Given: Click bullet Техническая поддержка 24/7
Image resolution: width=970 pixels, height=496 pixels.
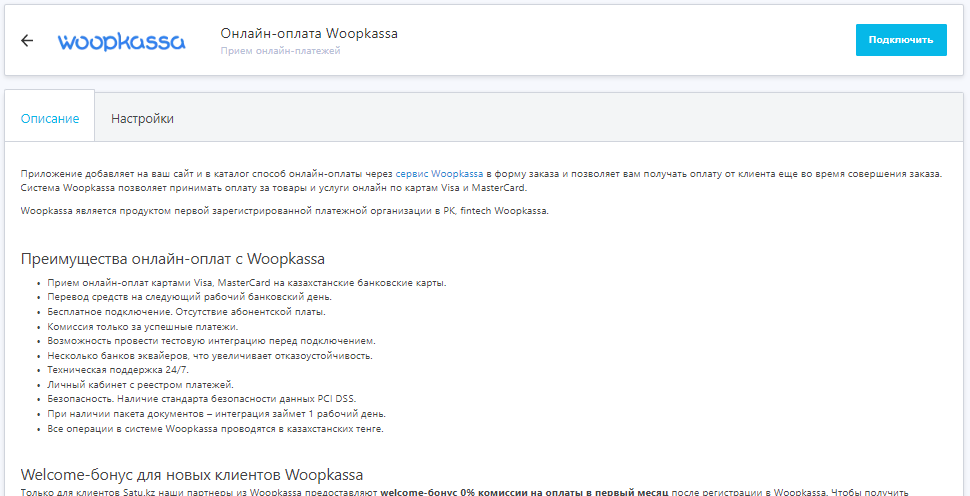Looking at the screenshot, I should pos(118,370).
